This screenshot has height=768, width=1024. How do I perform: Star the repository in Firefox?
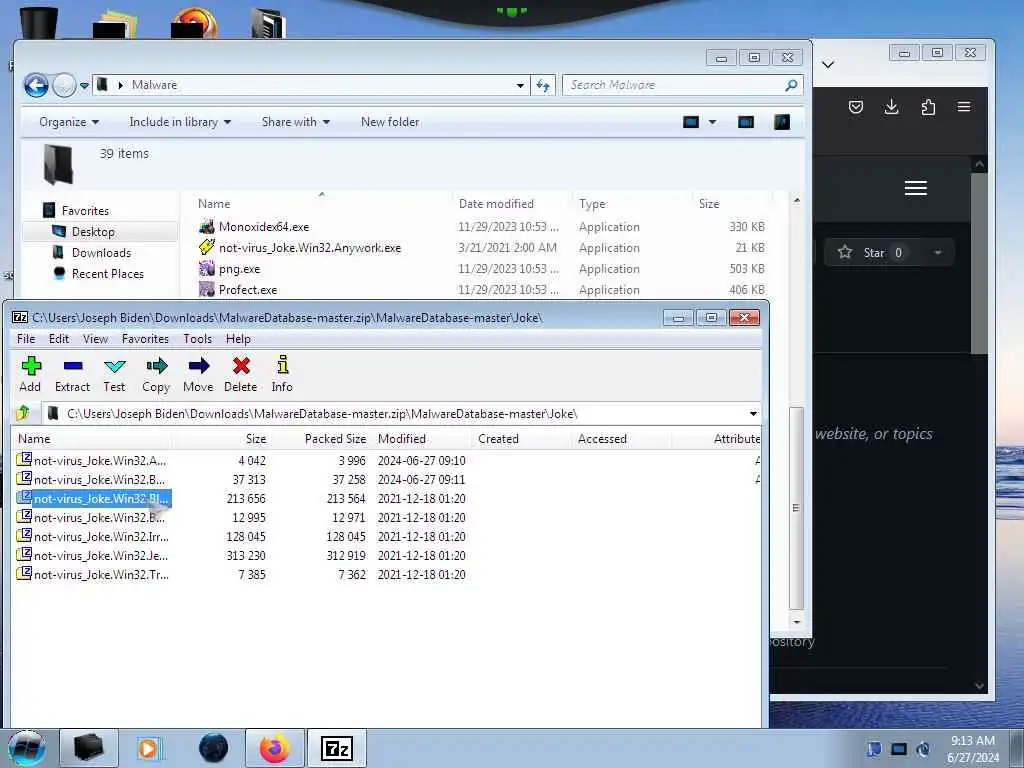coord(872,253)
